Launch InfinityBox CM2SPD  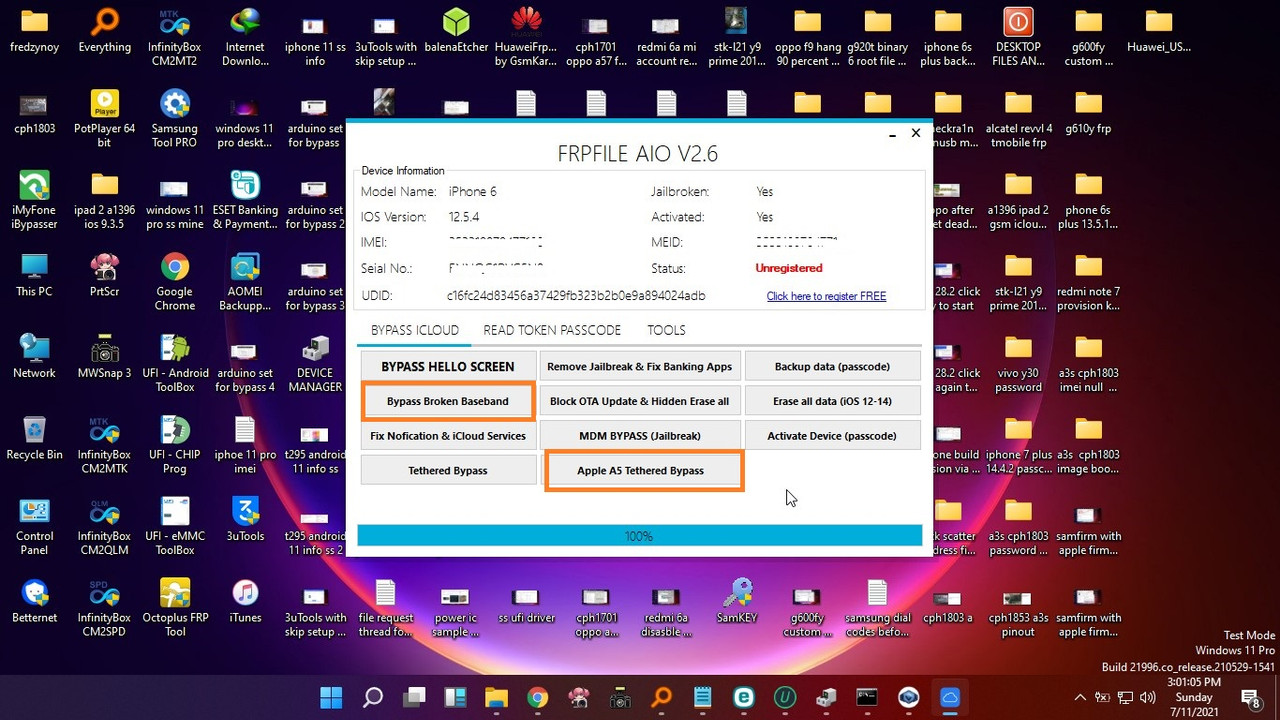click(104, 597)
